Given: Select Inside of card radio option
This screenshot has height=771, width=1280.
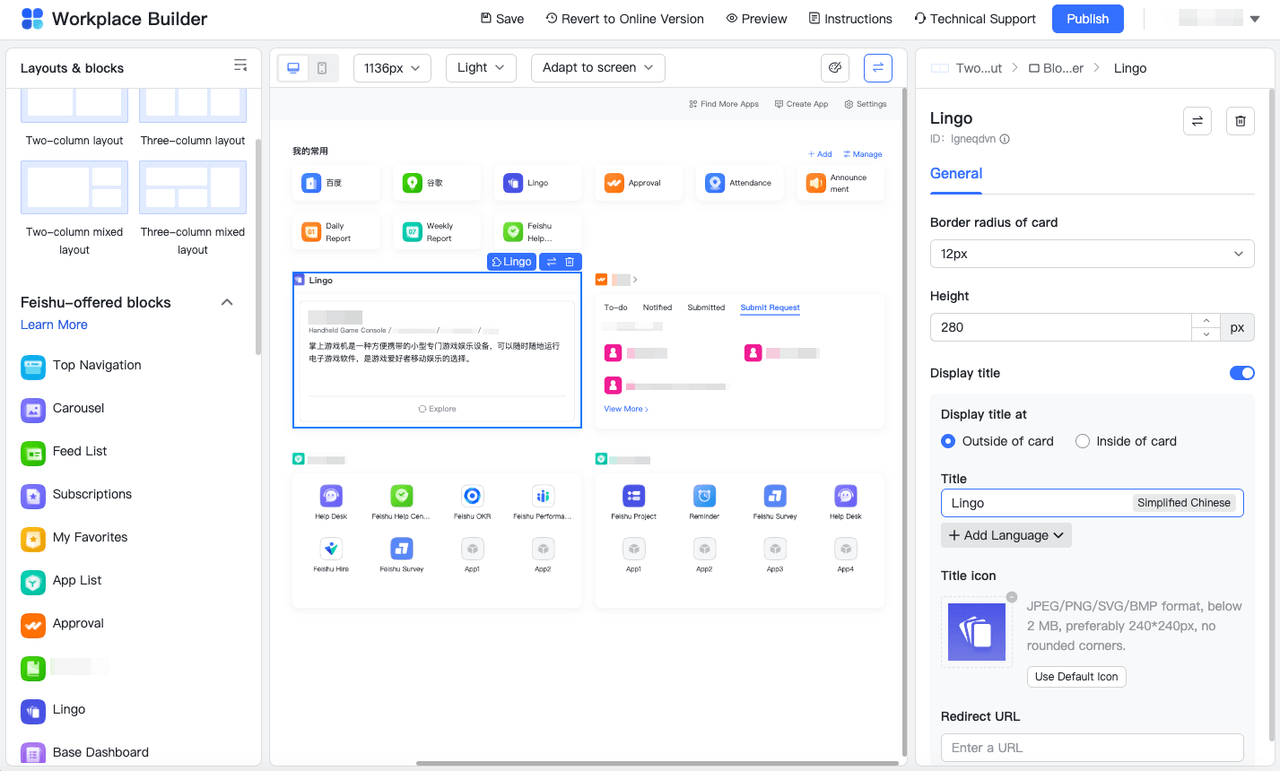Looking at the screenshot, I should coord(1082,441).
